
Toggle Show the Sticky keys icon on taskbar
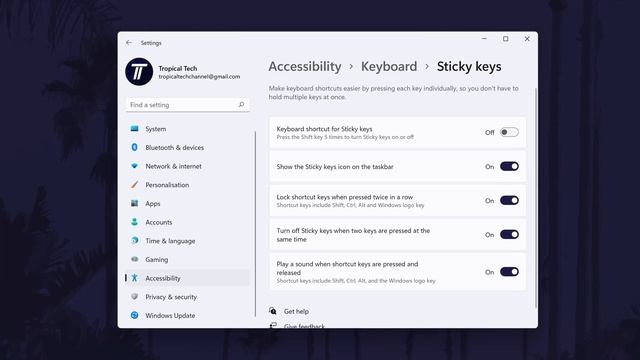[509, 167]
